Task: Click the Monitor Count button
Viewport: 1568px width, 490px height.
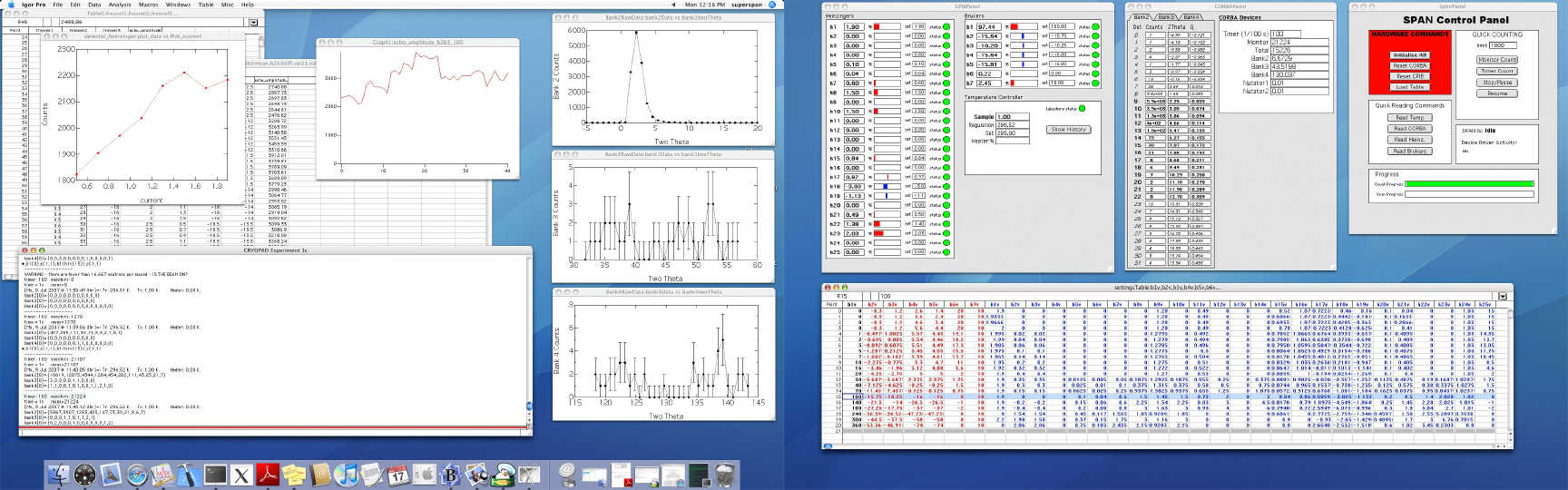Action: coord(1497,60)
